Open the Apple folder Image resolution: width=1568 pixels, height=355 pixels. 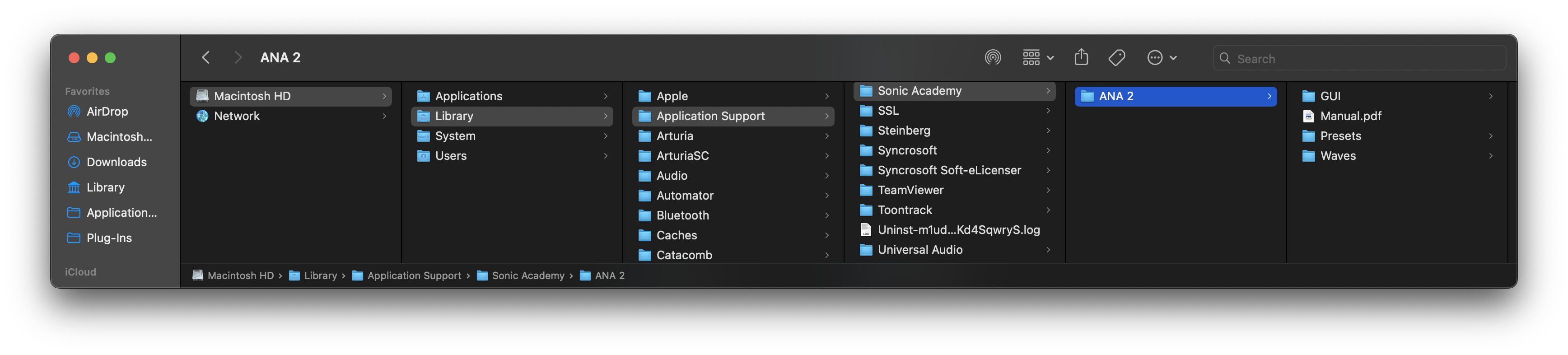(733, 96)
